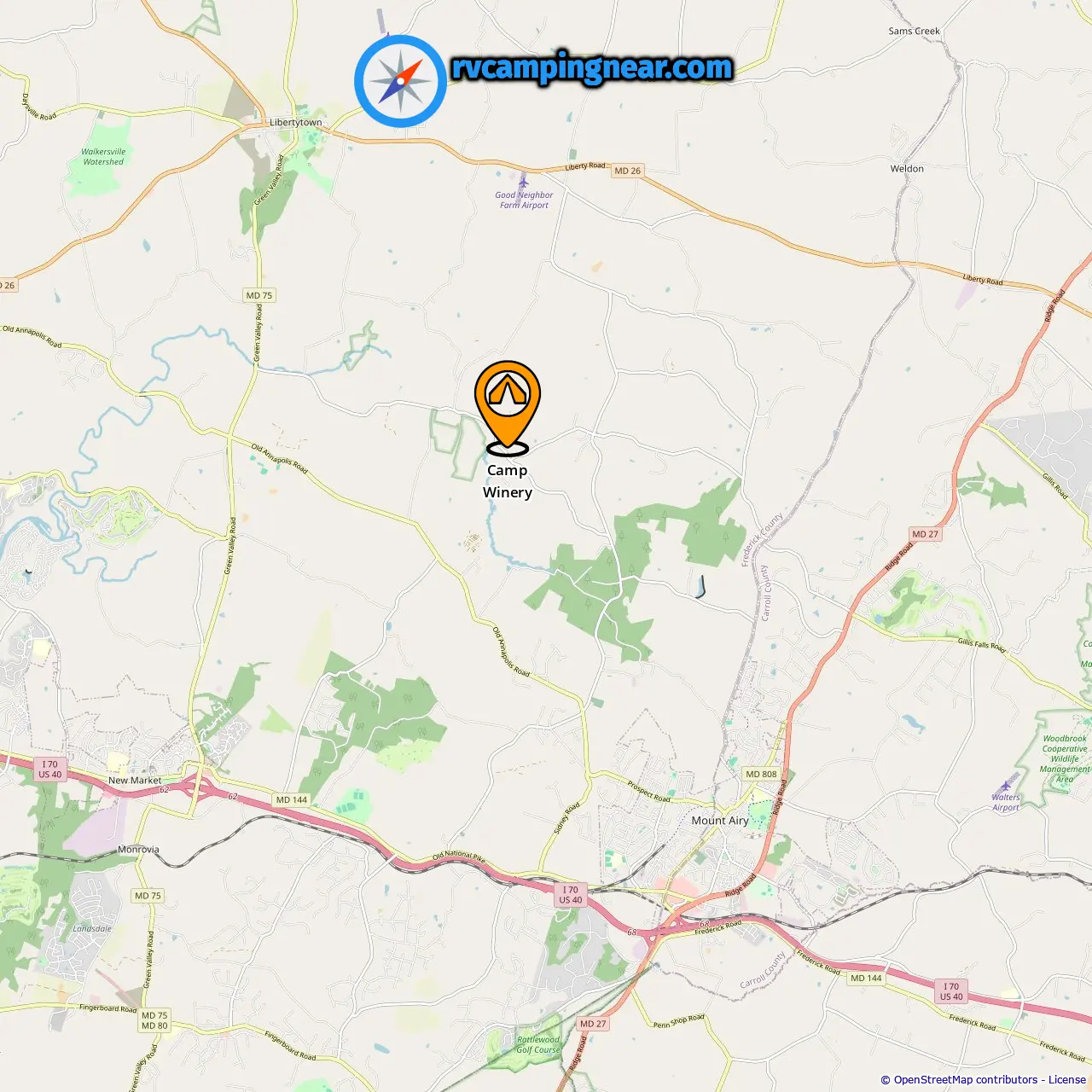
Task: Click the blue compass logo icon
Action: (x=400, y=81)
